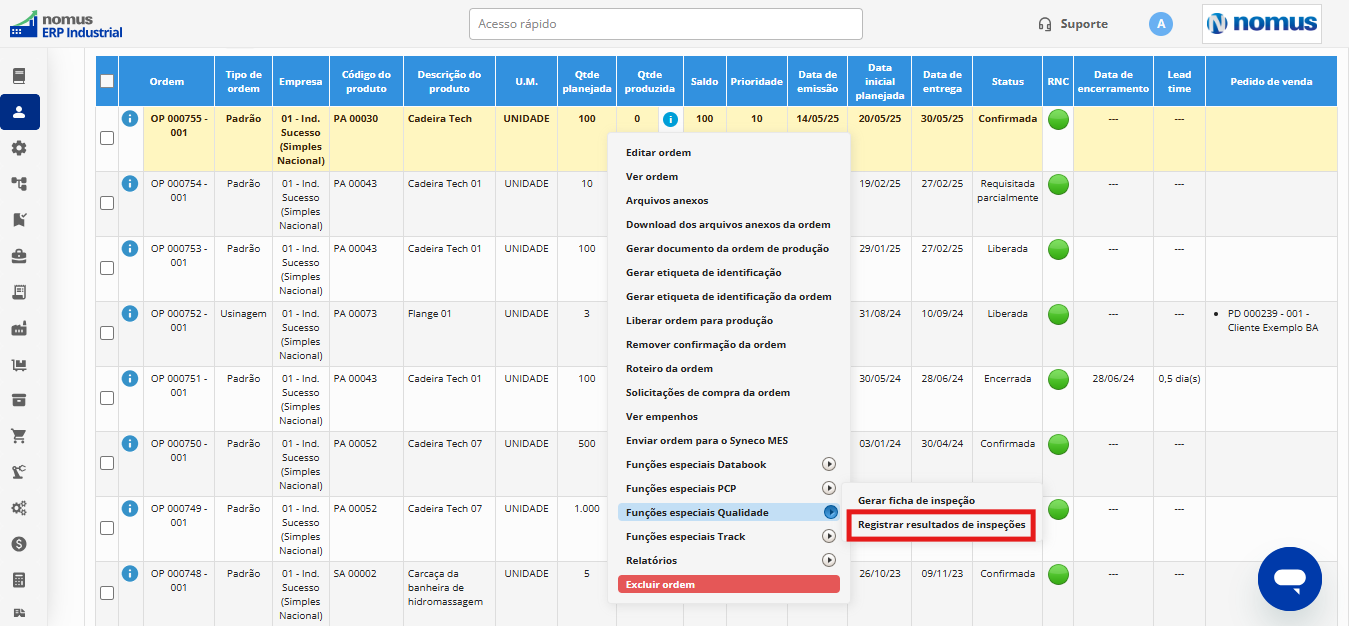Open the gear settings icon in the sidebar
Viewport: 1349px width, 626px height.
point(19,148)
